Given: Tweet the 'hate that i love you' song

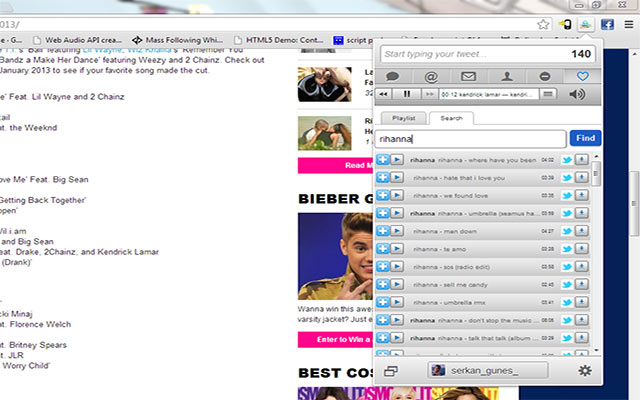Looking at the screenshot, I should pyautogui.click(x=567, y=178).
